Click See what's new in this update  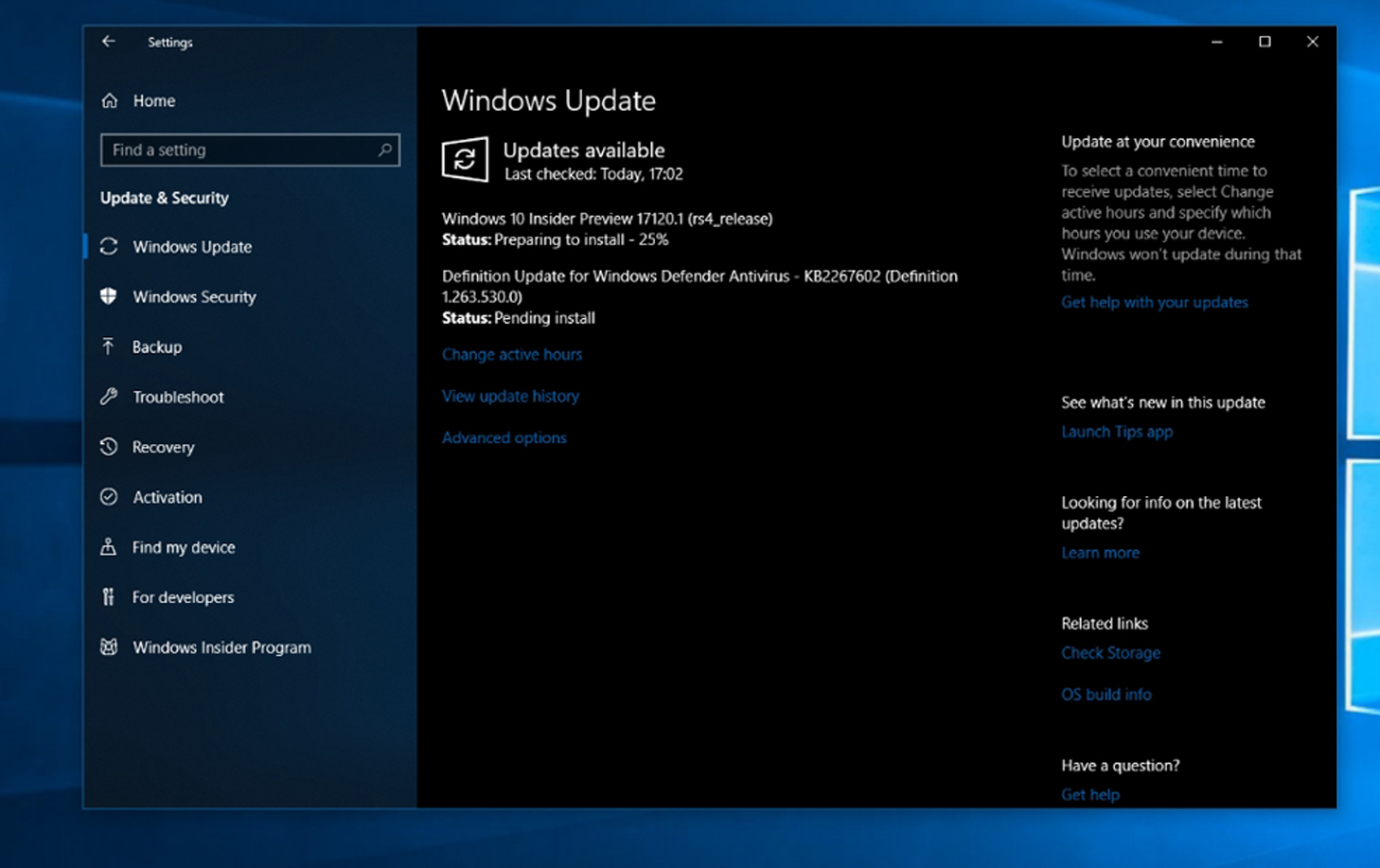click(x=1163, y=402)
